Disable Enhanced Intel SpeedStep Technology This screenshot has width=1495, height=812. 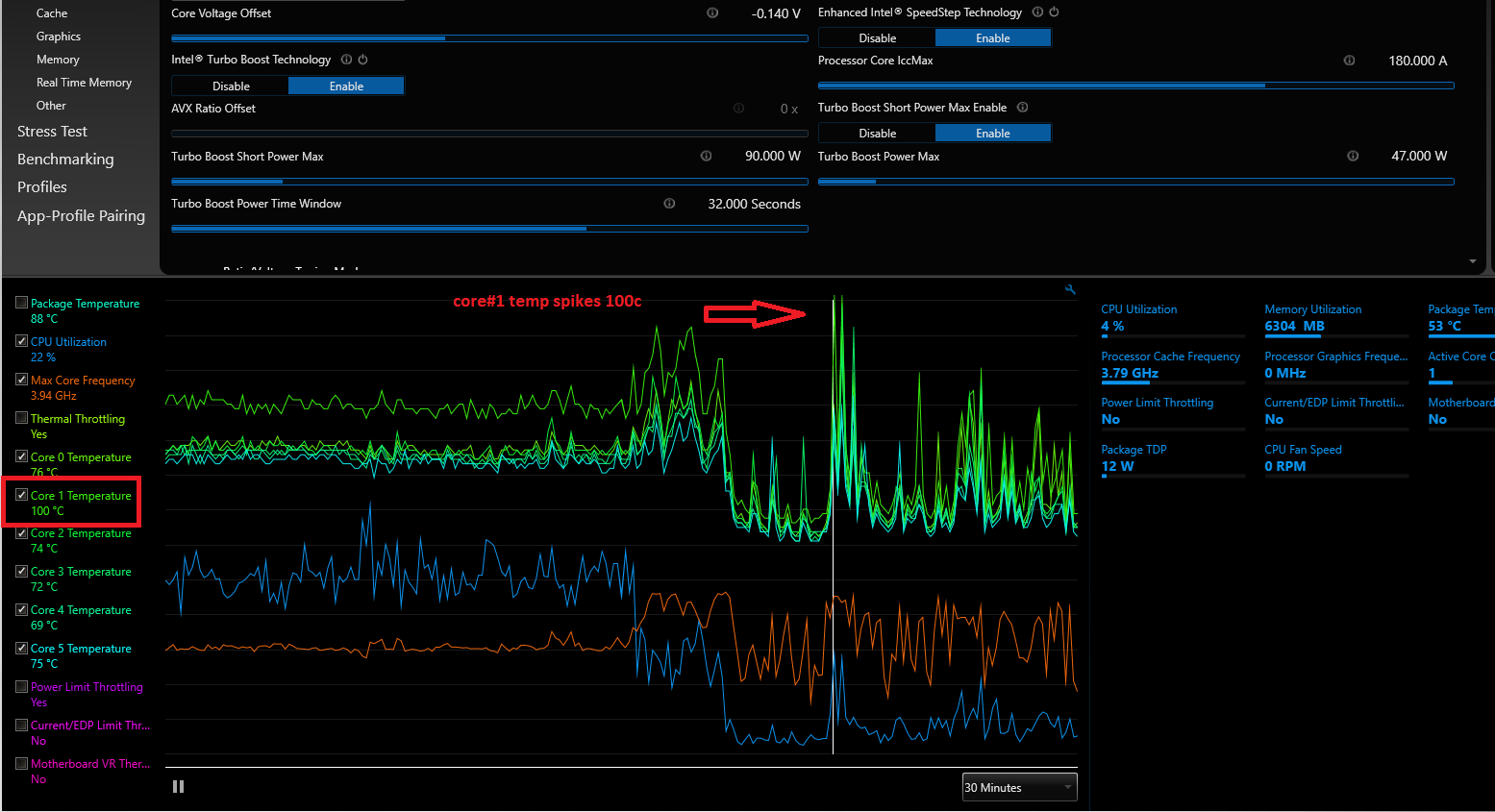pos(877,38)
